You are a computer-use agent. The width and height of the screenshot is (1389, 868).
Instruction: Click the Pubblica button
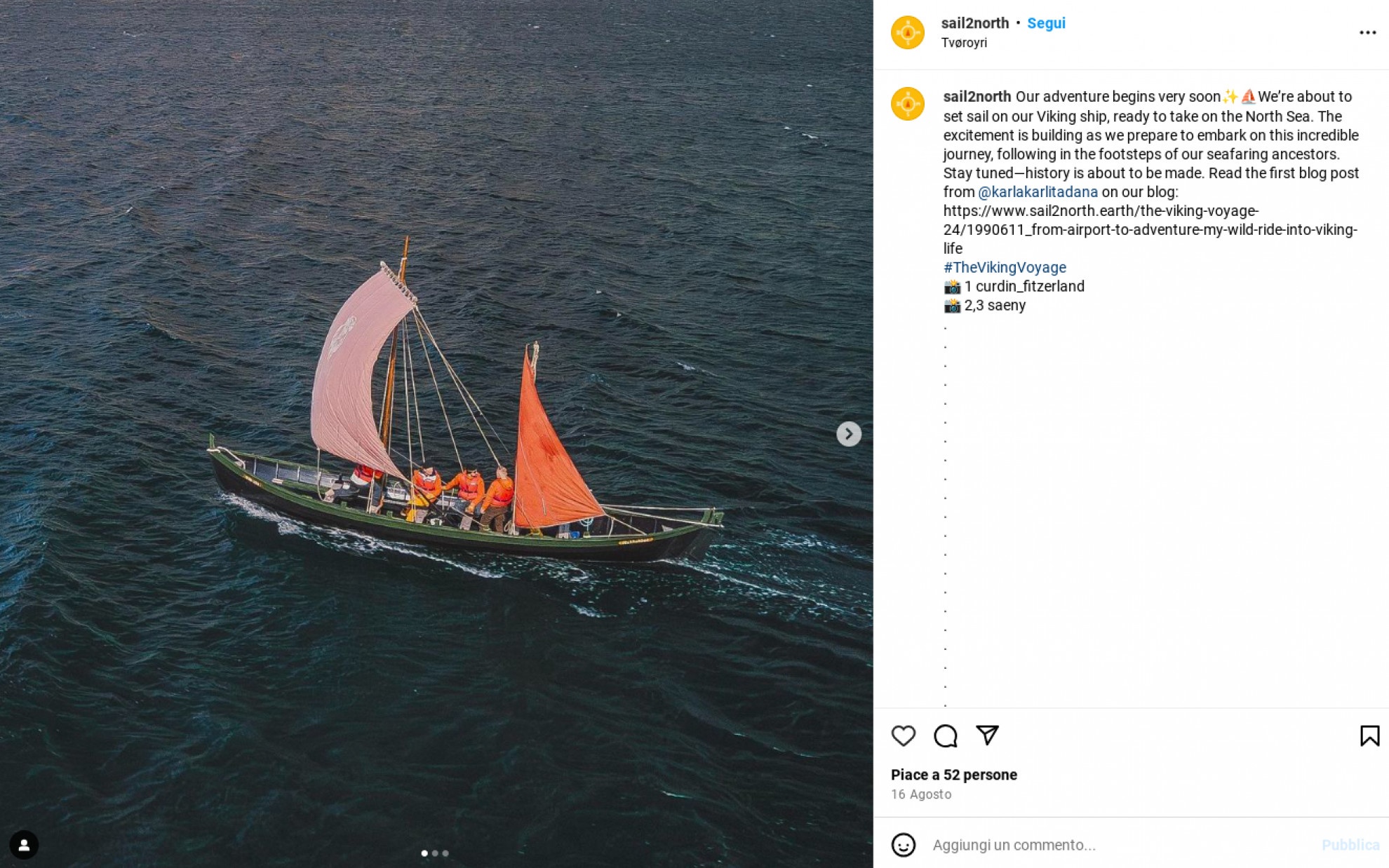coord(1350,845)
